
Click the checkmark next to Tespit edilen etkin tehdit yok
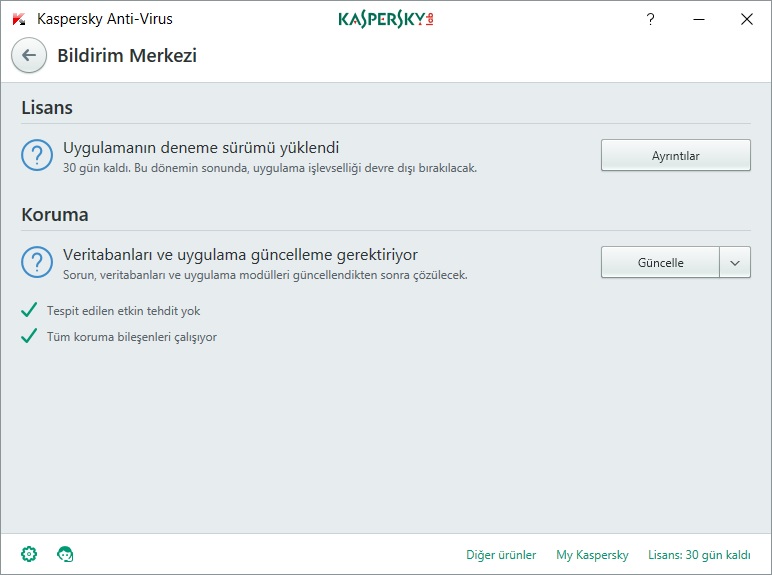pyautogui.click(x=29, y=310)
